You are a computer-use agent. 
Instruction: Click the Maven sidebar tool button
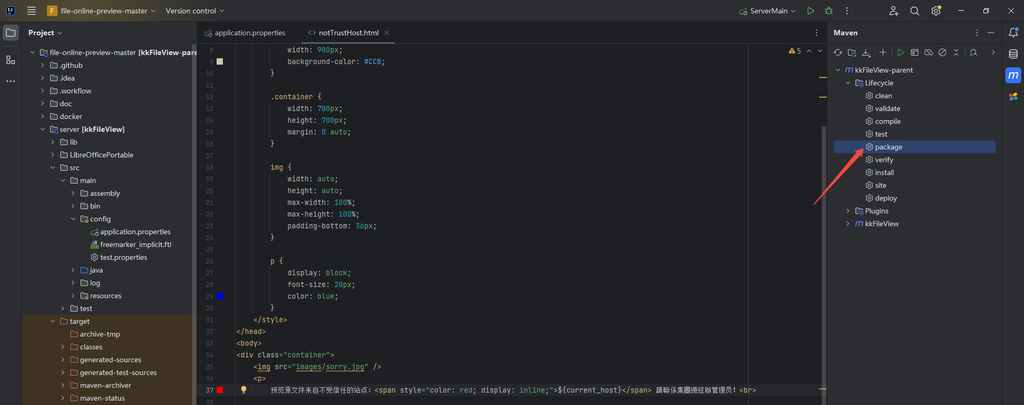(1013, 75)
